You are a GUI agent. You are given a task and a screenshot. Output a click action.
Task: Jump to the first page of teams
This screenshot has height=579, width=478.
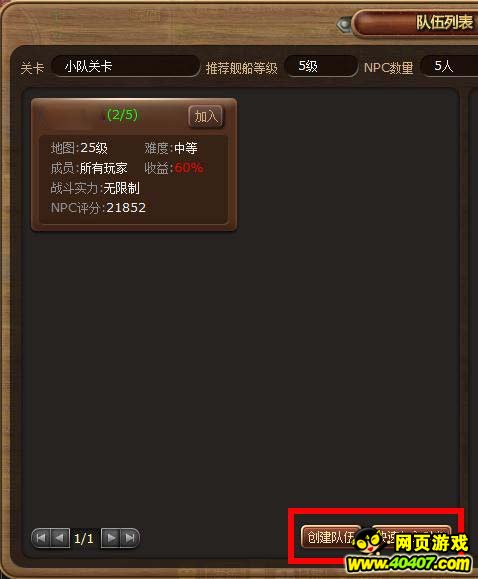click(x=41, y=538)
